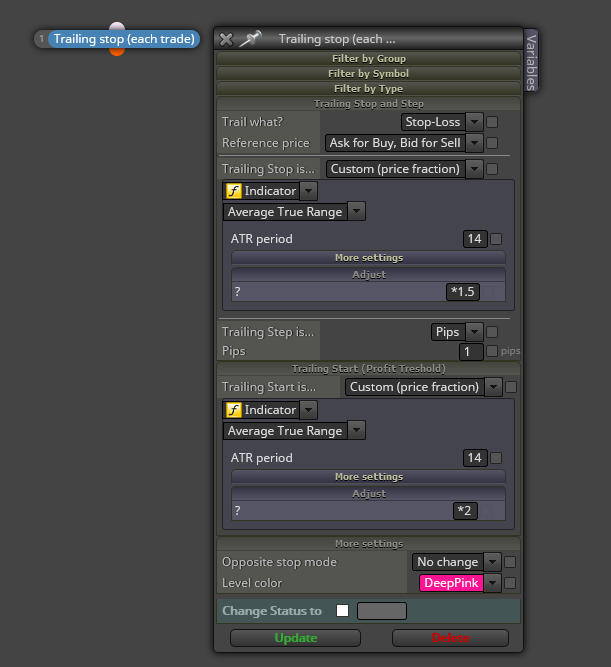
Task: Click the gray Change Status to field
Action: point(382,611)
